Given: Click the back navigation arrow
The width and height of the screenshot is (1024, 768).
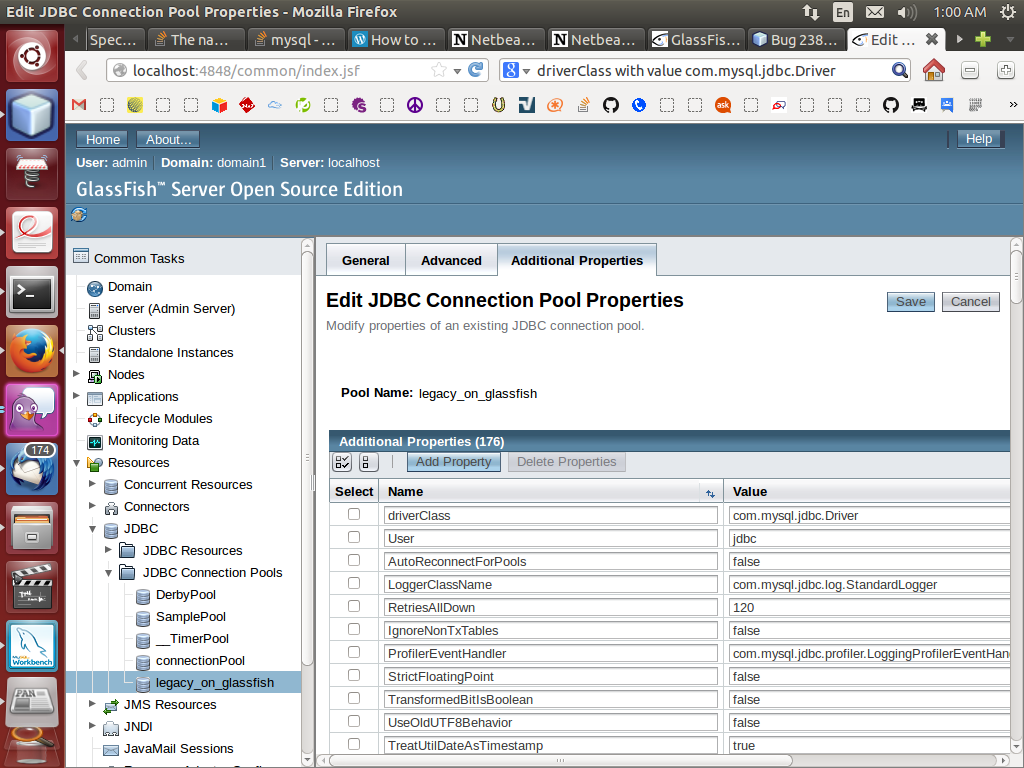Looking at the screenshot, I should click(82, 70).
